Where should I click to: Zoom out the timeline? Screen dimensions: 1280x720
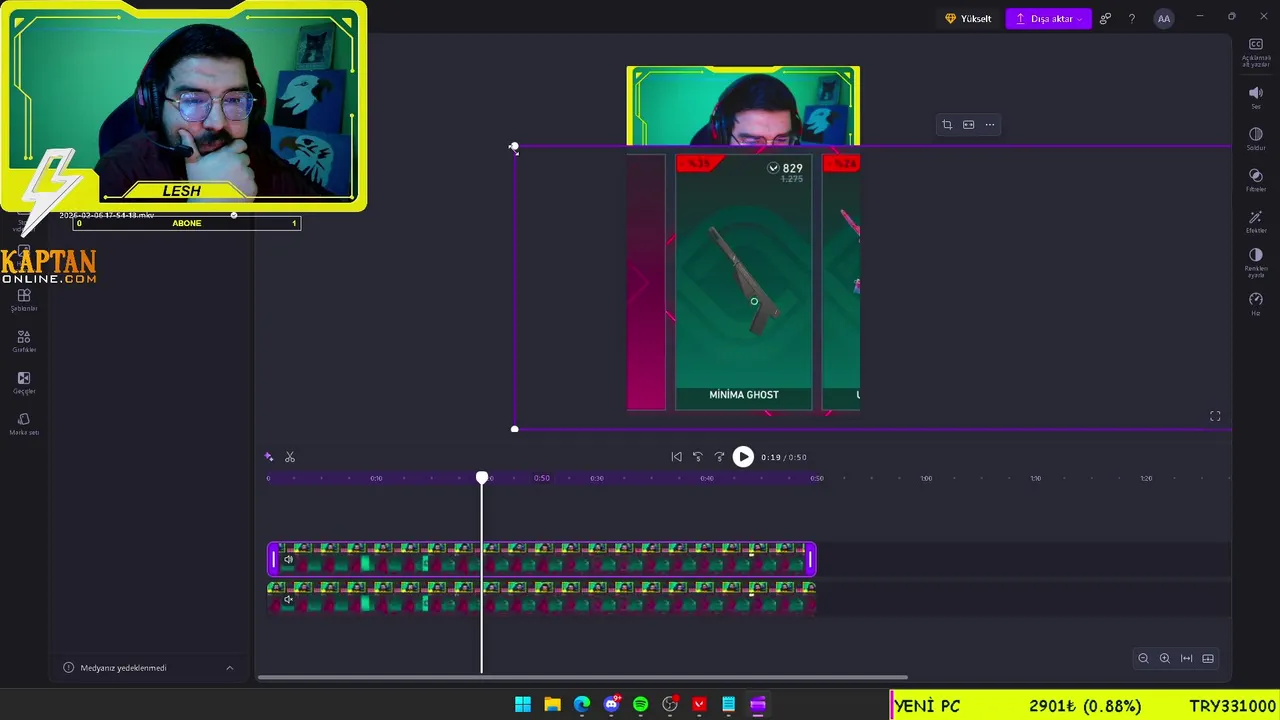[1143, 658]
